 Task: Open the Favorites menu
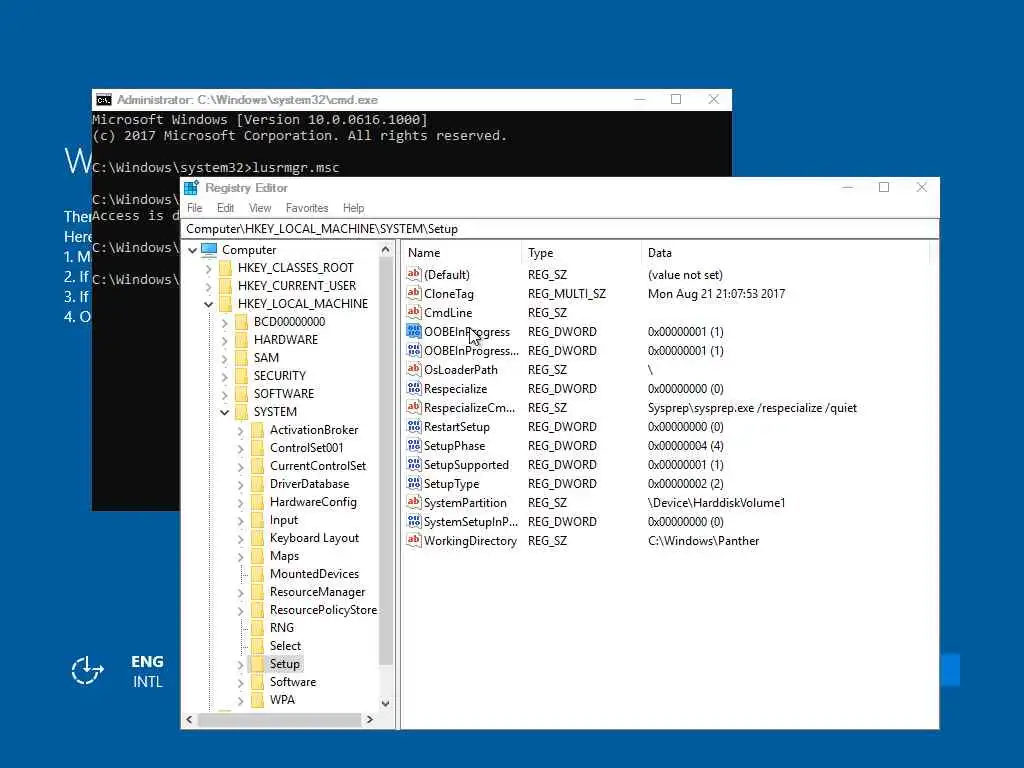pyautogui.click(x=307, y=208)
